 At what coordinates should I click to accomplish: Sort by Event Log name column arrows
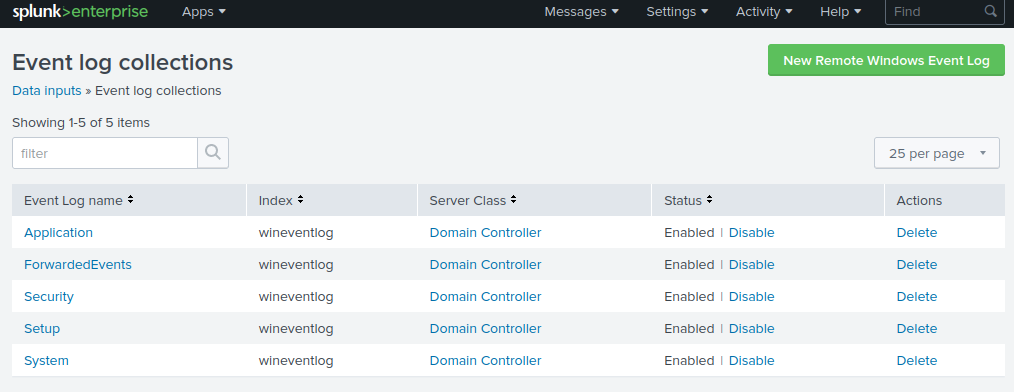click(131, 200)
